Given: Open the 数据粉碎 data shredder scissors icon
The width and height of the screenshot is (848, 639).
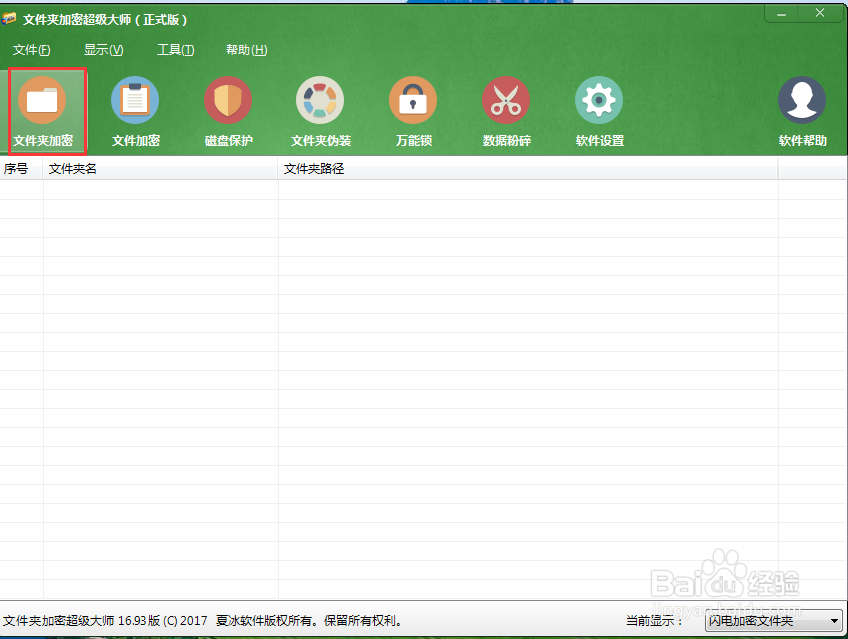Looking at the screenshot, I should click(506, 101).
